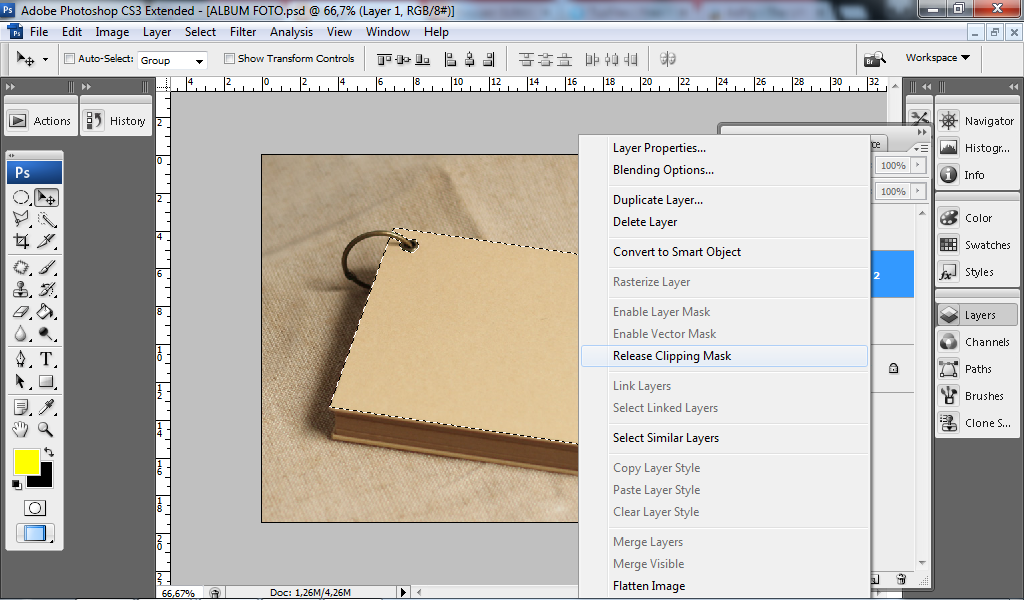Expand the Workspace dropdown

[x=937, y=58]
